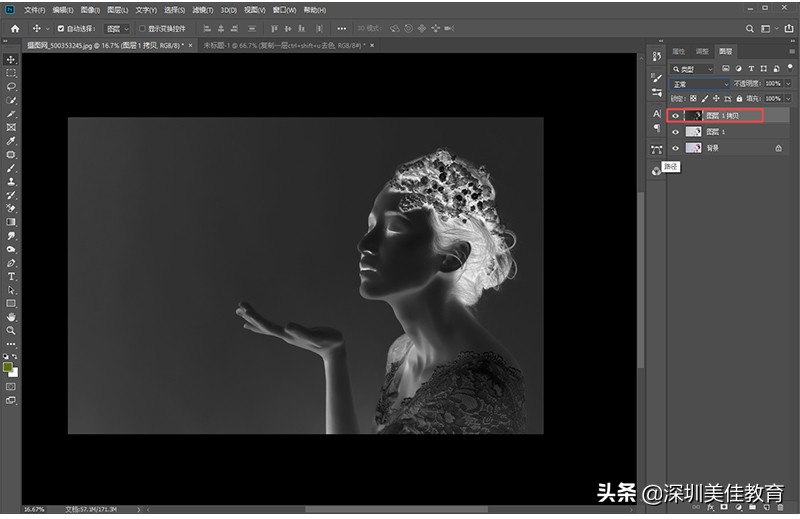Select the Rectangular Marquee tool
This screenshot has height=519, width=800.
click(x=11, y=73)
